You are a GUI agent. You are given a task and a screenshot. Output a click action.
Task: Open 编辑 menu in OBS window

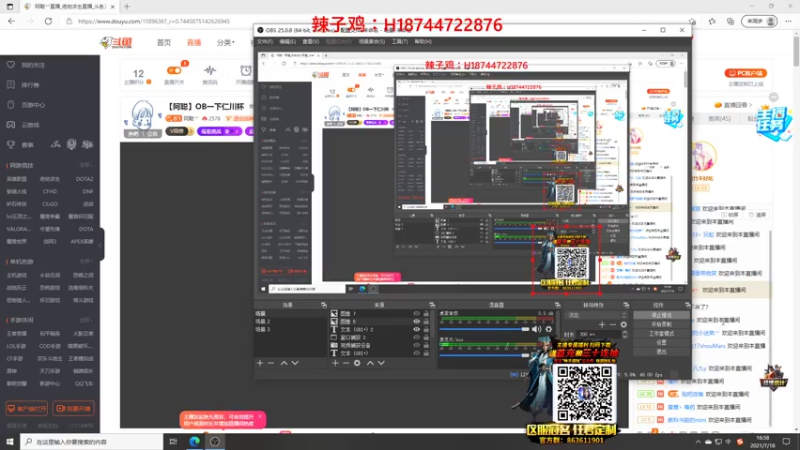click(x=287, y=41)
